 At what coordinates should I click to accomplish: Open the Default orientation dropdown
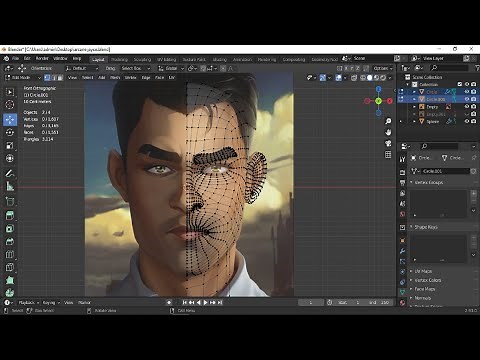(x=82, y=68)
